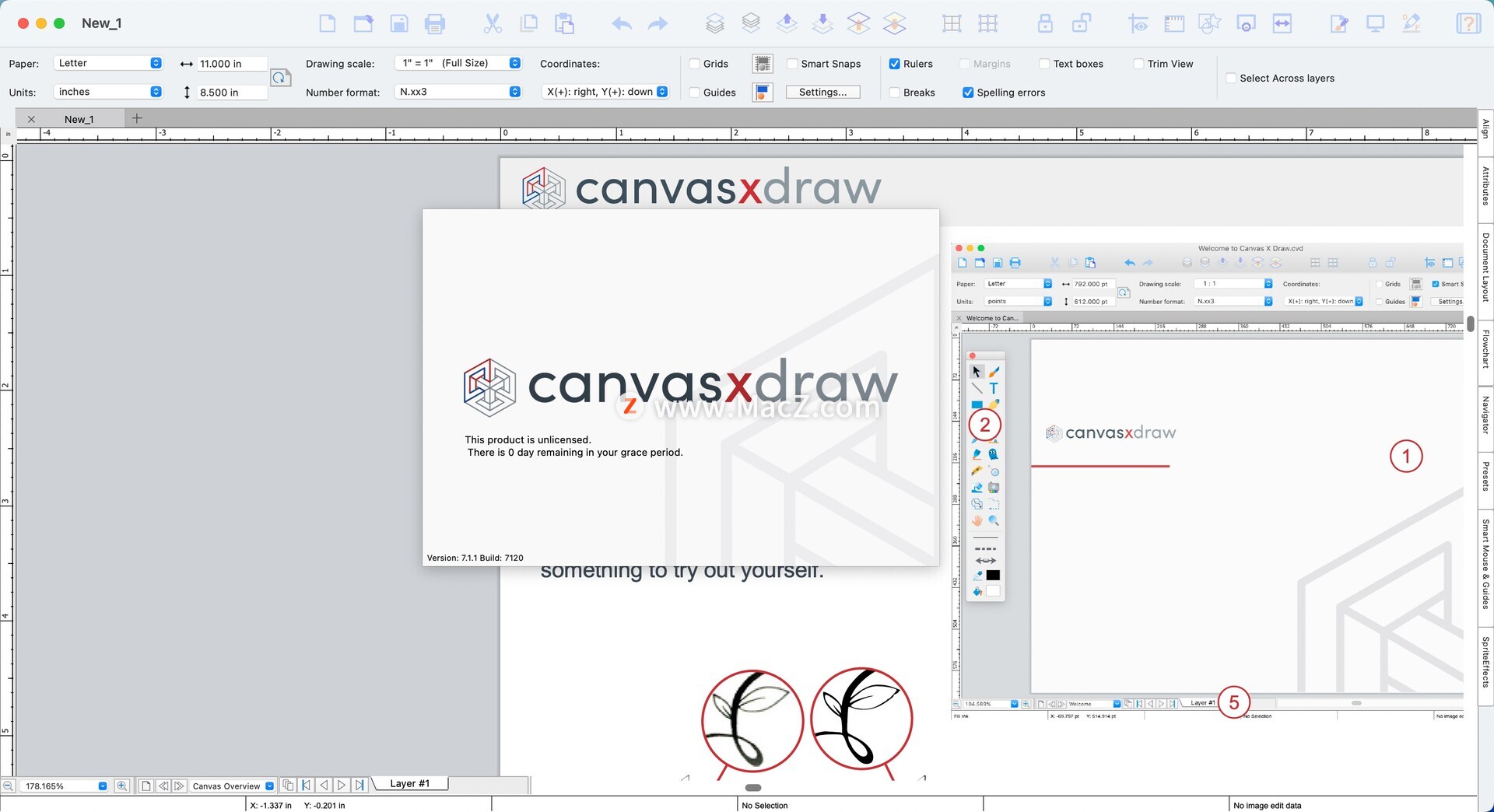This screenshot has width=1494, height=812.
Task: Swap paper orientation with the rotate icon
Action: click(x=280, y=78)
